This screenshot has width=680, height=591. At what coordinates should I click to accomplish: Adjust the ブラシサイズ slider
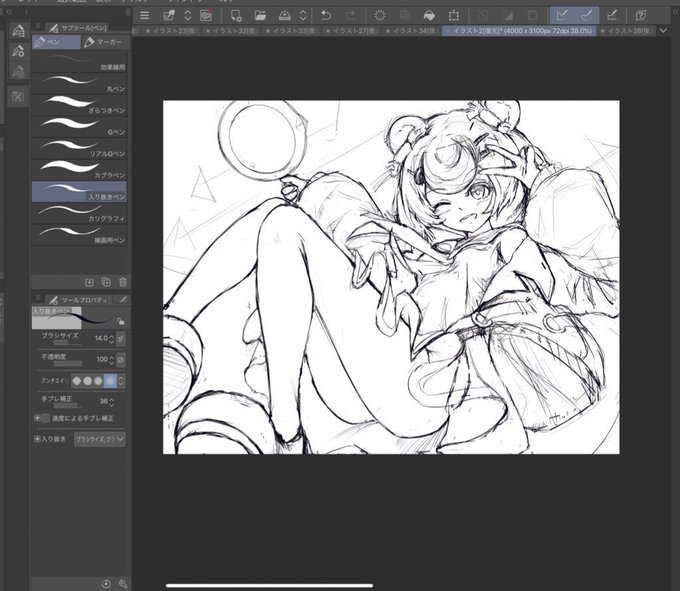[x=67, y=342]
